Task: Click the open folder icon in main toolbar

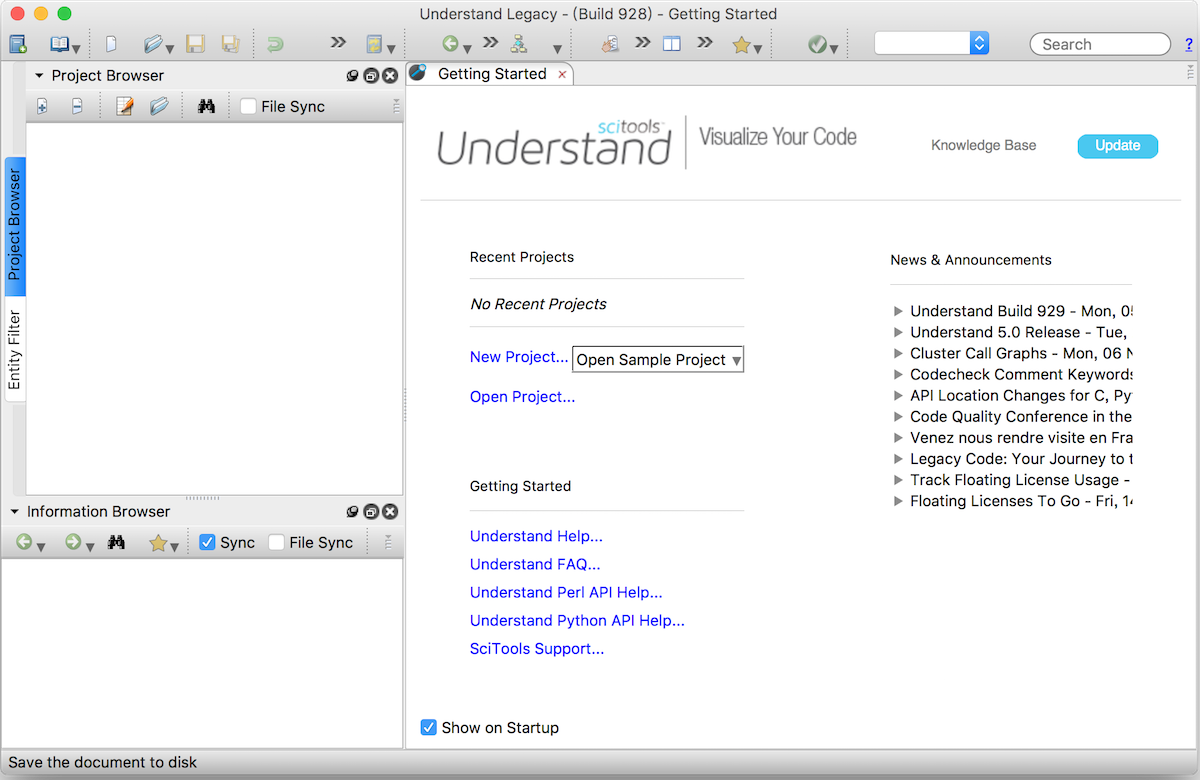Action: click(153, 44)
